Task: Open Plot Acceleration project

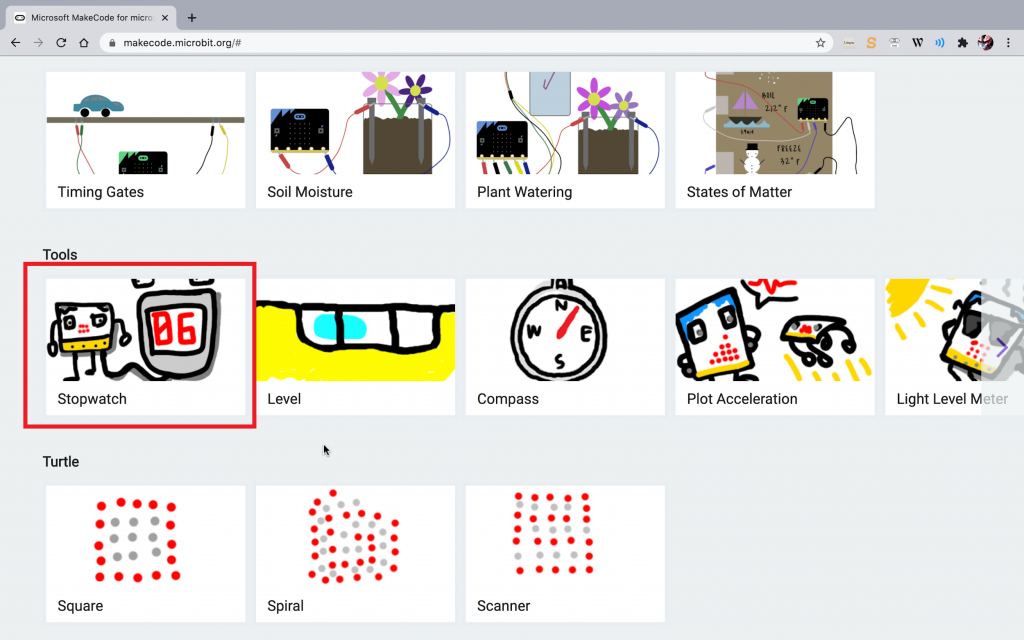Action: 775,347
